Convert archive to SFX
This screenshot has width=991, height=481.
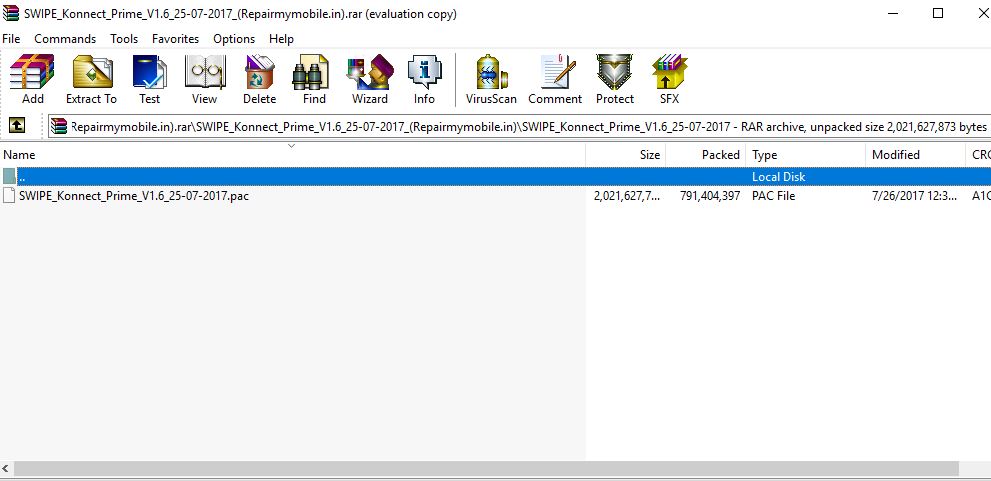(670, 79)
